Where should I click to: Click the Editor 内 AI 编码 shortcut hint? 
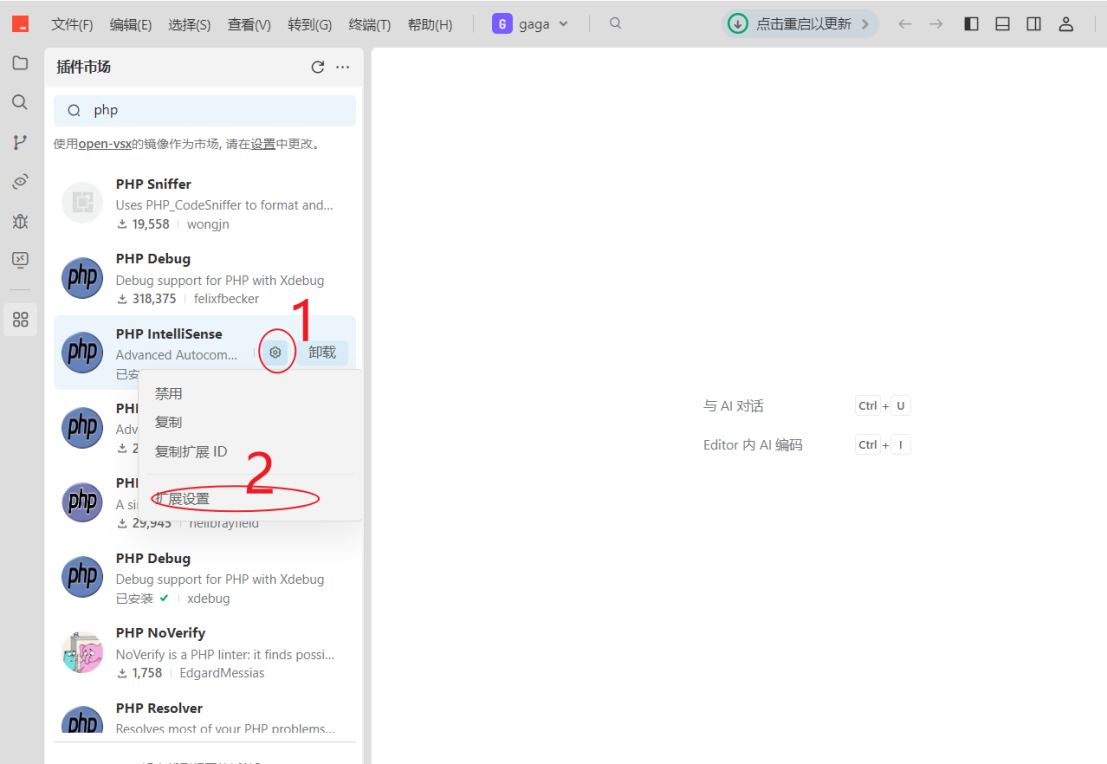[753, 445]
